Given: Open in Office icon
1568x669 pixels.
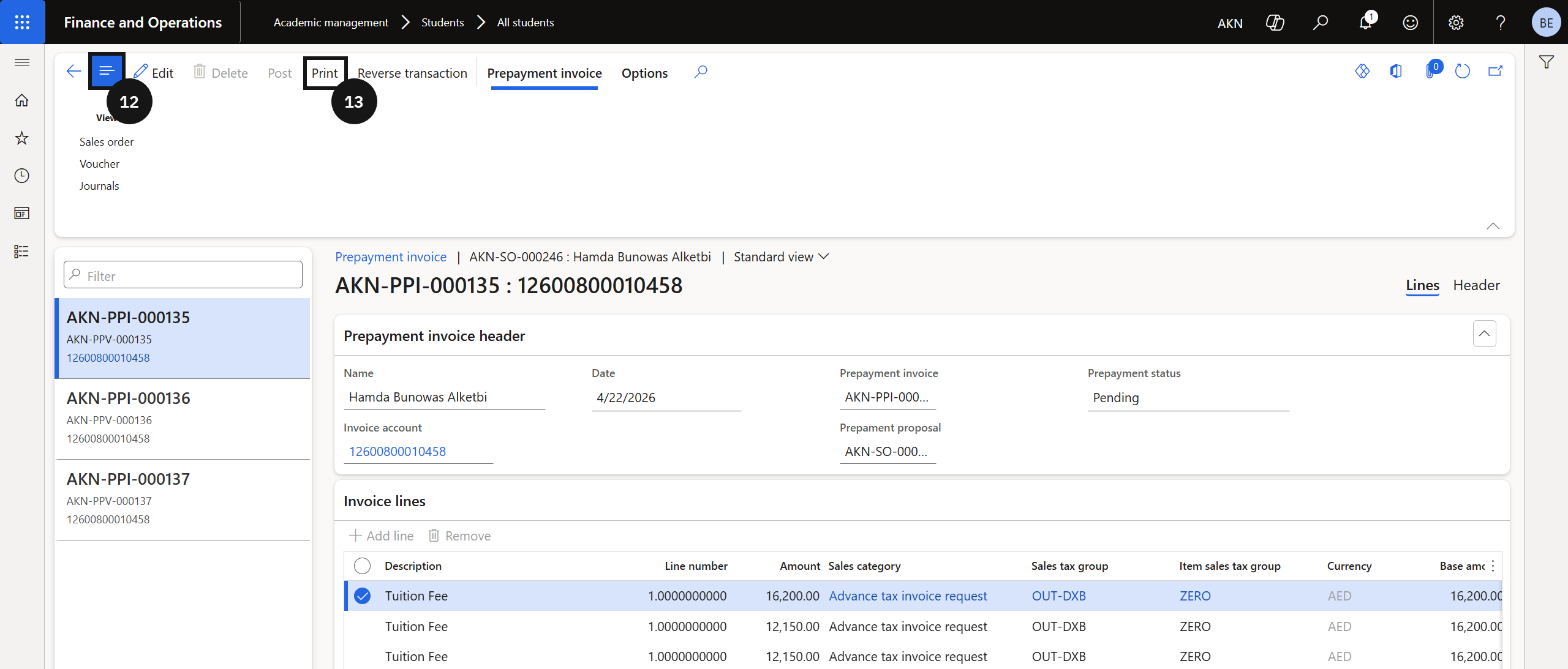Looking at the screenshot, I should [x=1396, y=72].
